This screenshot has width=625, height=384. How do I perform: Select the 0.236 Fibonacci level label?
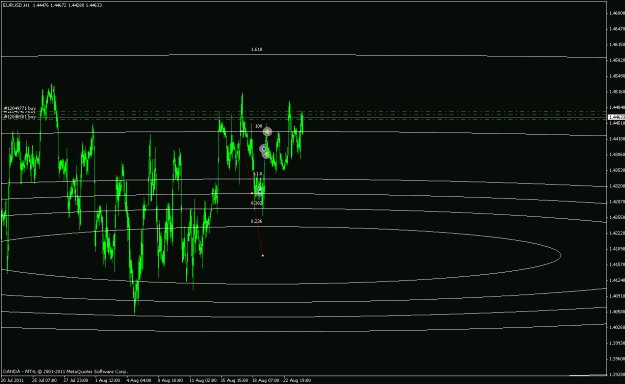(x=256, y=221)
